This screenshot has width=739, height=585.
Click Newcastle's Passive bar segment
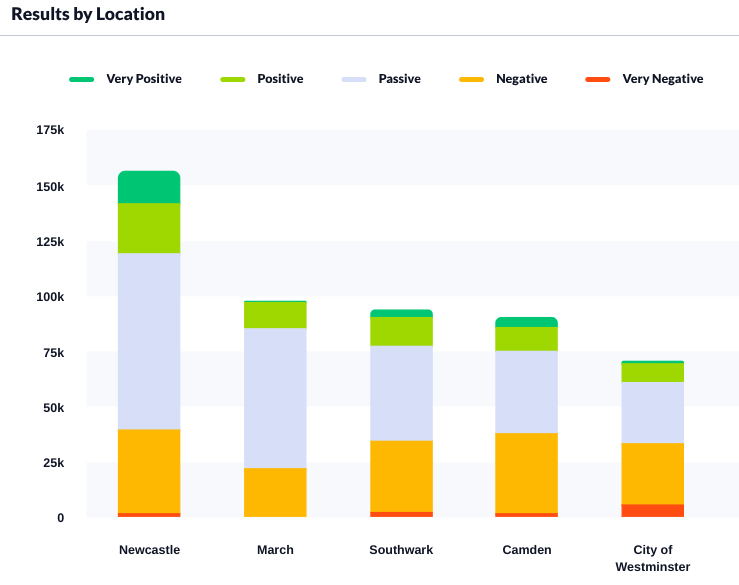(149, 341)
